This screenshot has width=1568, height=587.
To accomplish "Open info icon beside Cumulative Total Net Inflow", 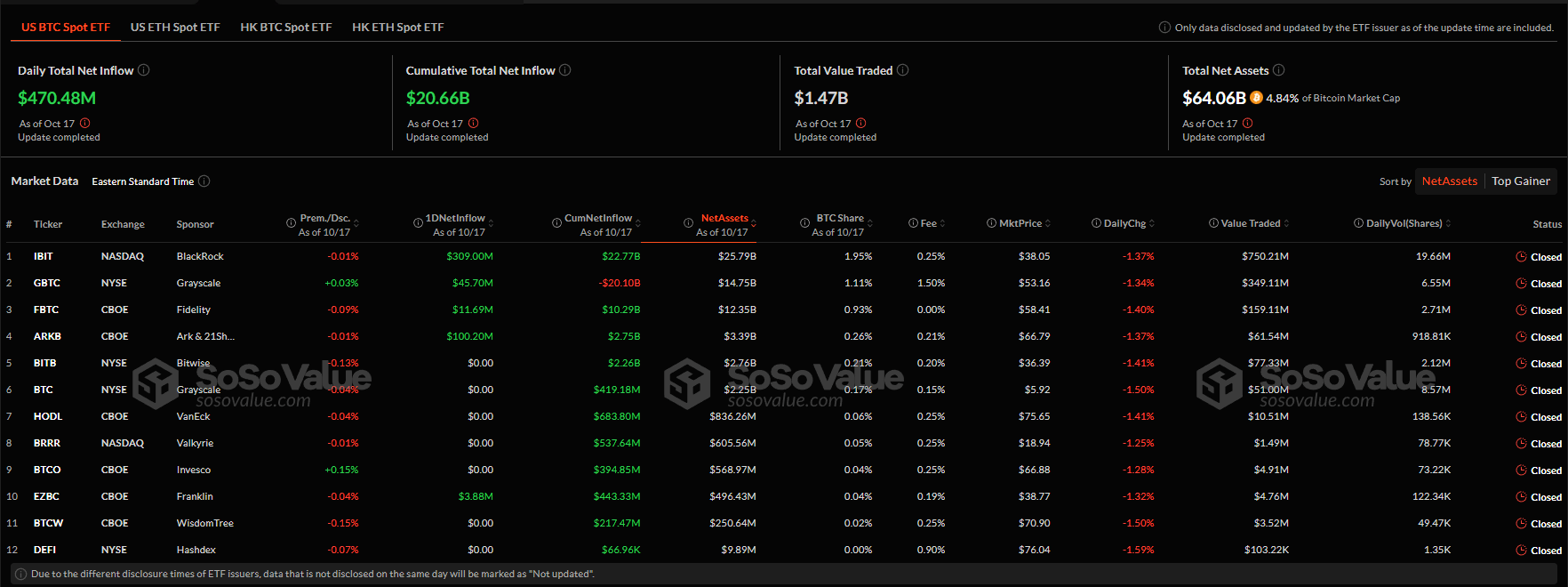I will click(x=565, y=70).
